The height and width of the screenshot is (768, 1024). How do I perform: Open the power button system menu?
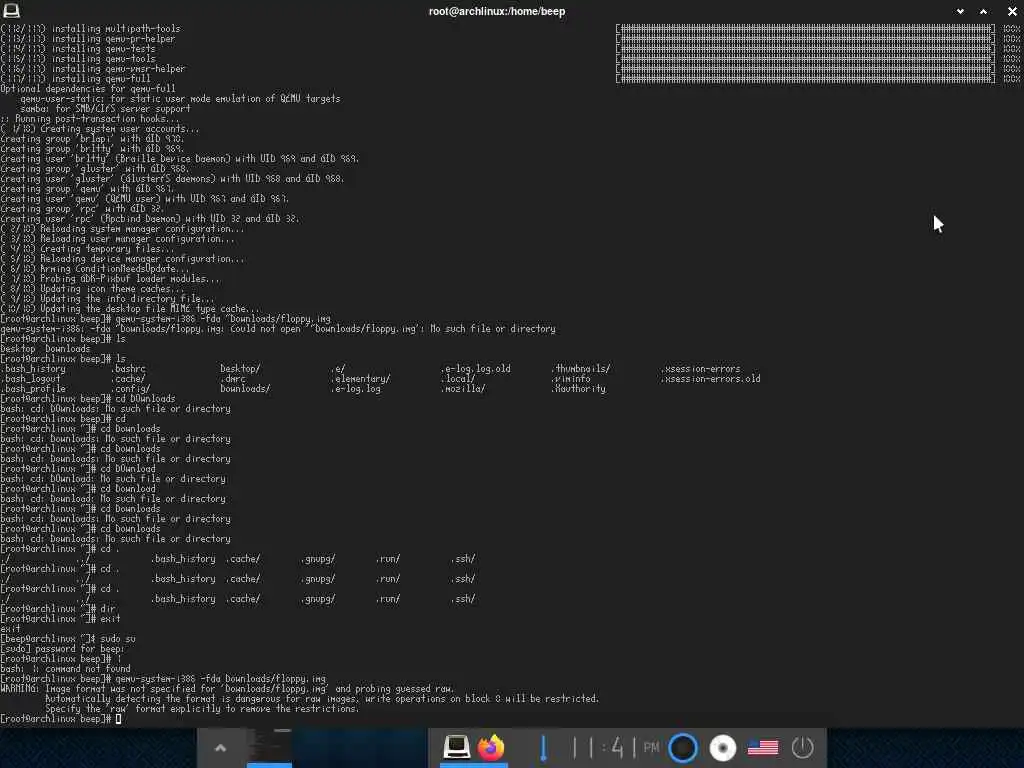[802, 747]
